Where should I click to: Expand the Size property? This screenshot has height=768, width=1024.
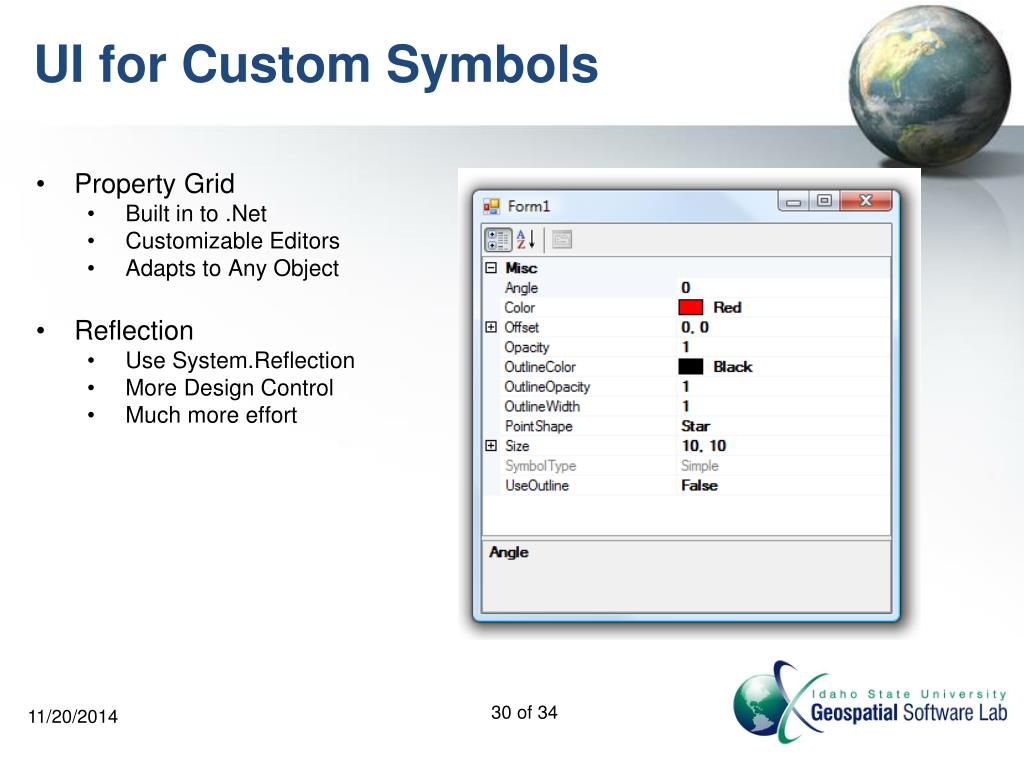pyautogui.click(x=491, y=446)
